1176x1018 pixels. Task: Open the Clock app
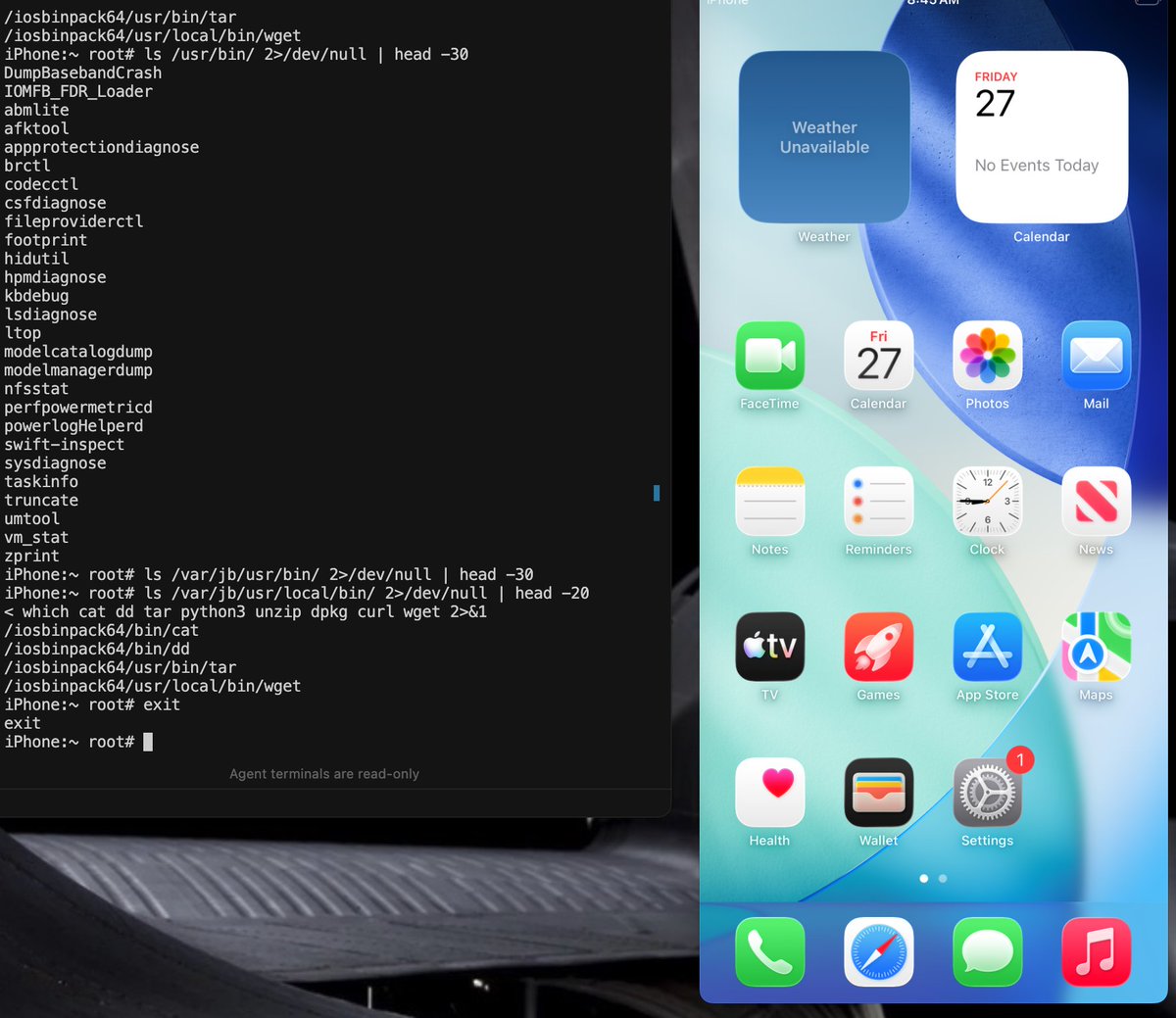[x=988, y=502]
